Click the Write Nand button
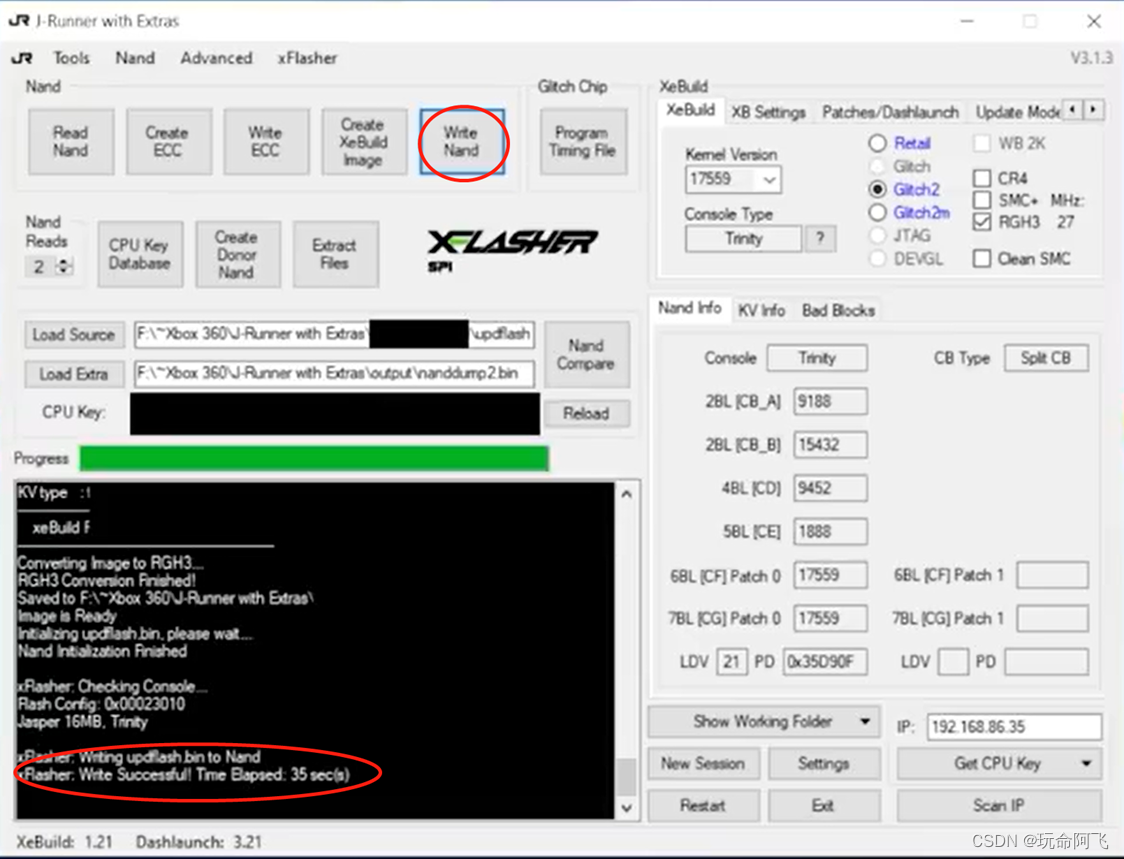The width and height of the screenshot is (1124, 859). coord(462,141)
